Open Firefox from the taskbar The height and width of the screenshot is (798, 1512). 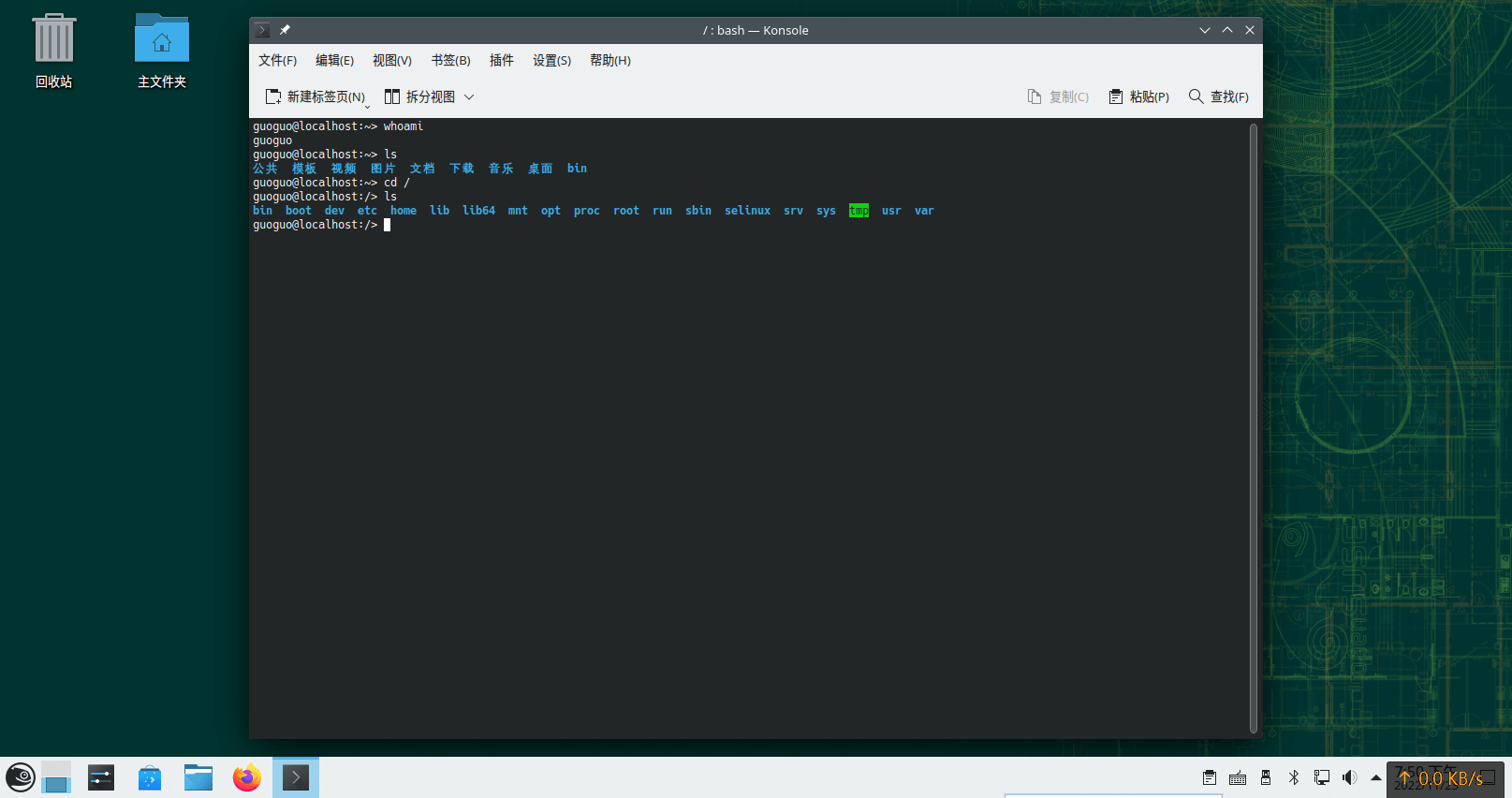[x=247, y=777]
